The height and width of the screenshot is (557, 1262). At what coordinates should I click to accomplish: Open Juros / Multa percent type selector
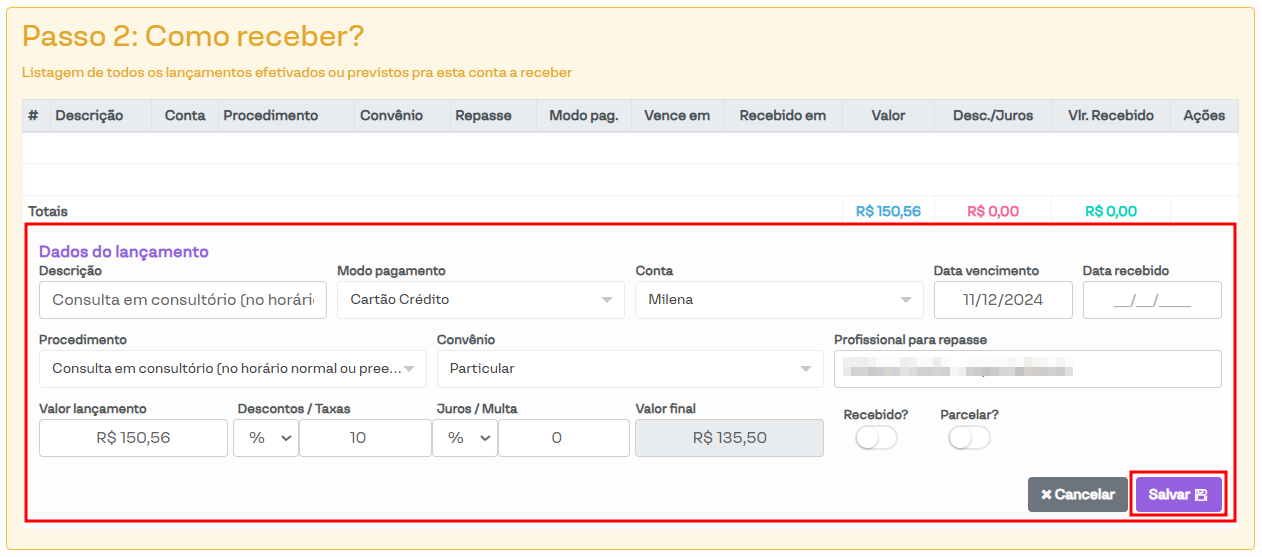click(465, 438)
